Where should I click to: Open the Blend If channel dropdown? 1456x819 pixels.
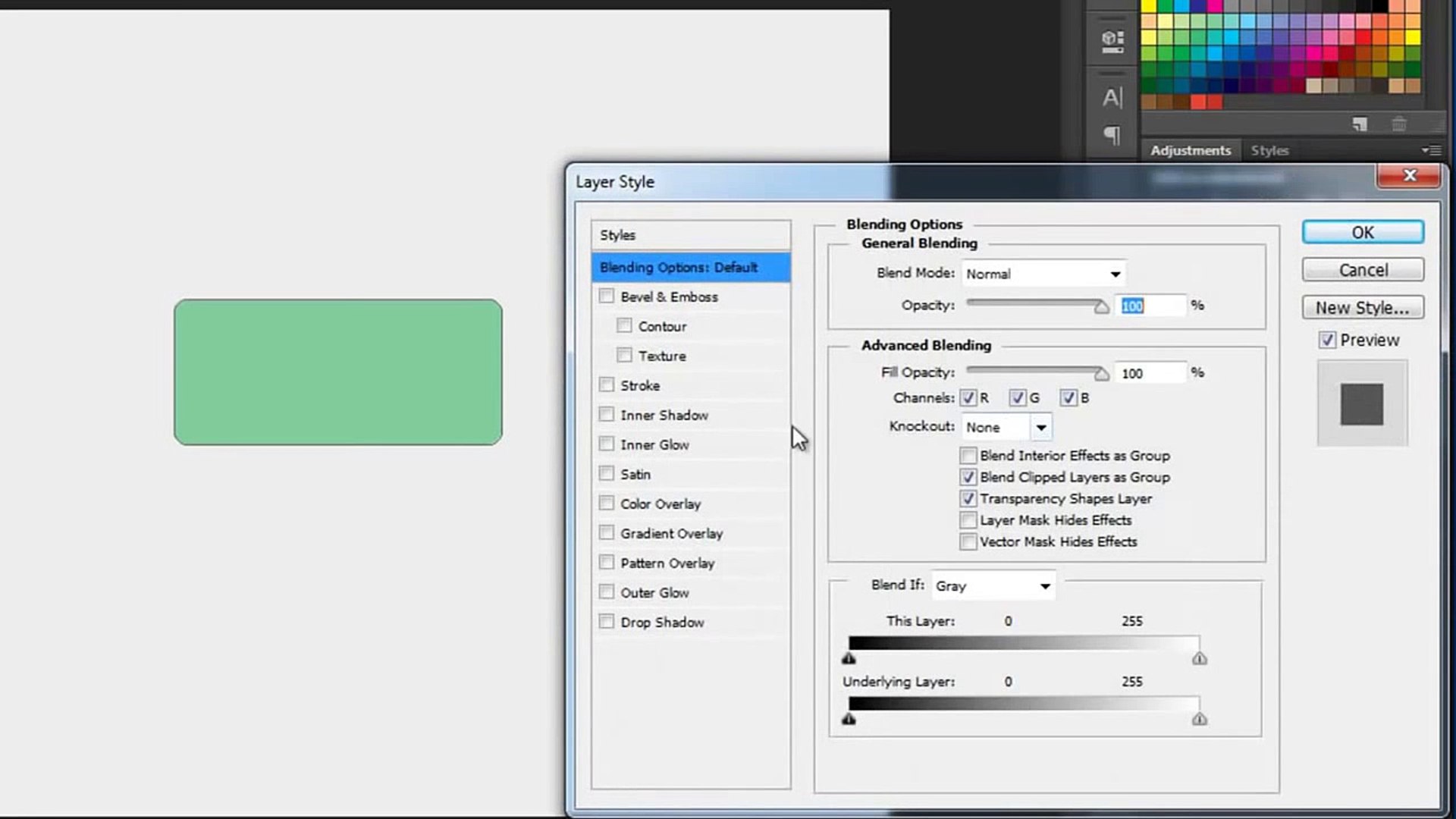point(993,586)
